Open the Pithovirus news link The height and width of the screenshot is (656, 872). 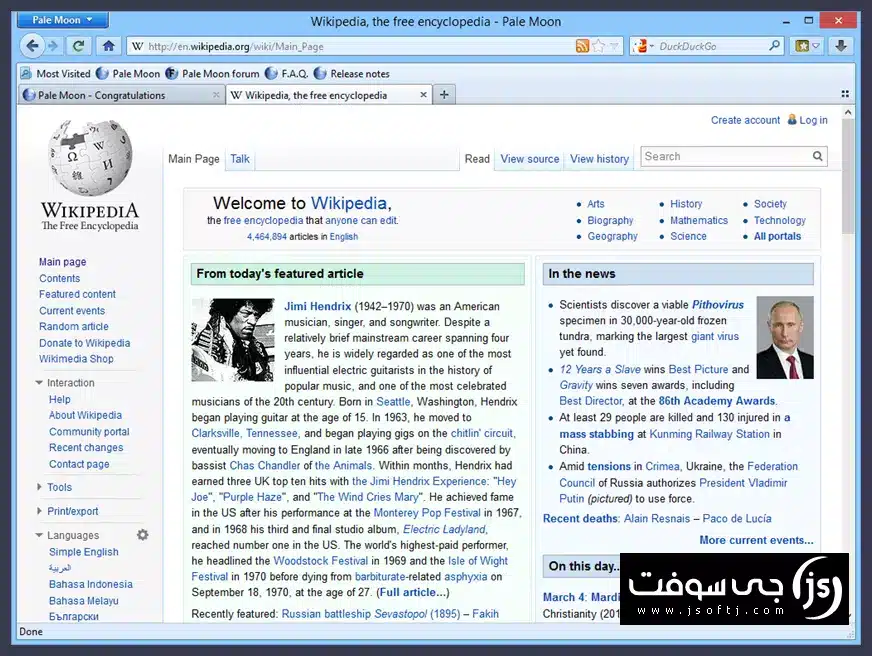coord(717,305)
